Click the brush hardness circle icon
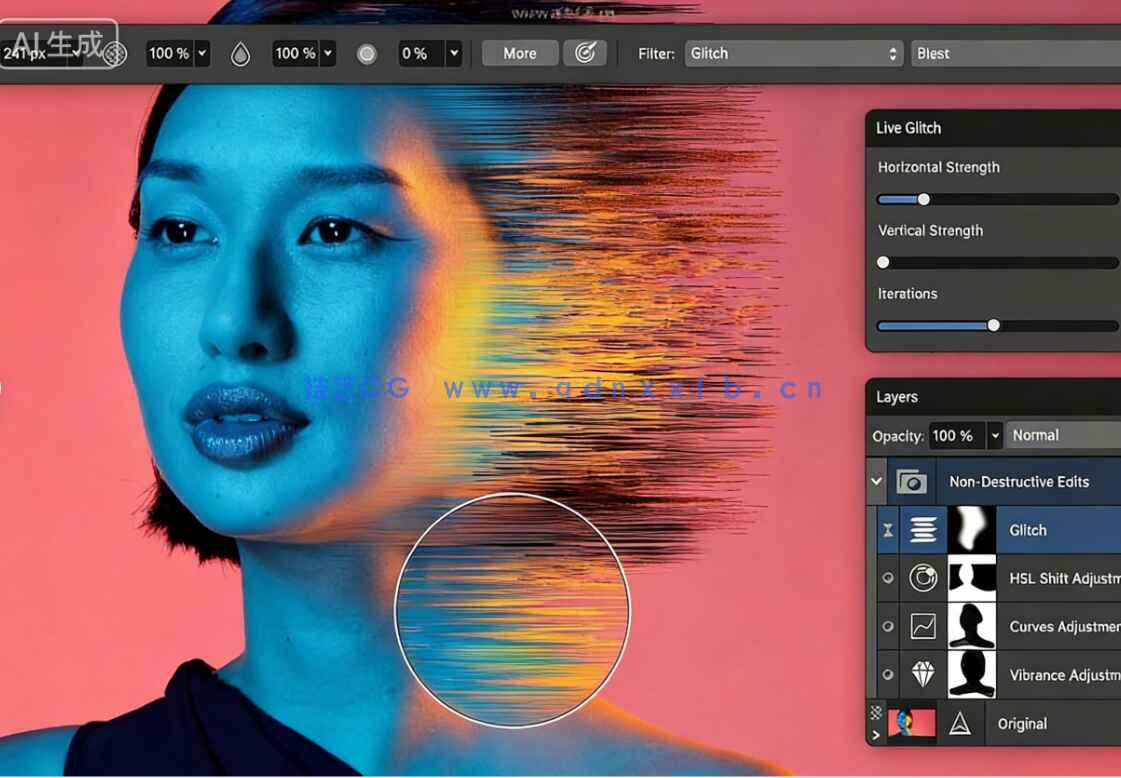The width and height of the screenshot is (1121, 778). [x=366, y=53]
